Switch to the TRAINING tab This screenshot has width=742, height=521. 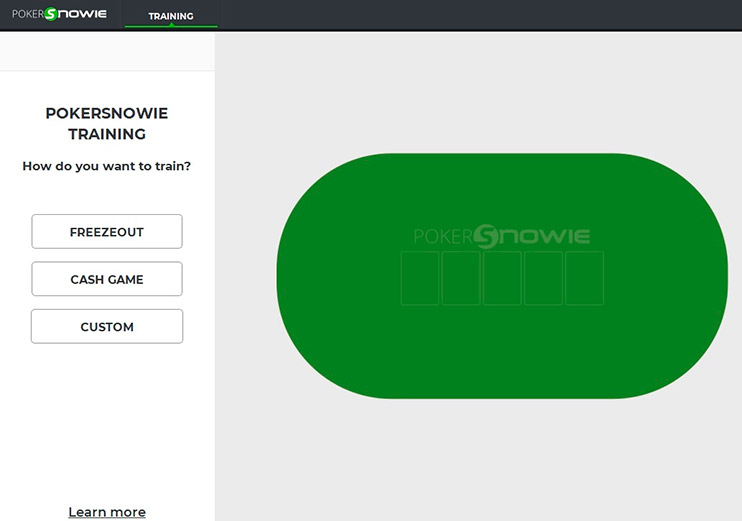[171, 16]
